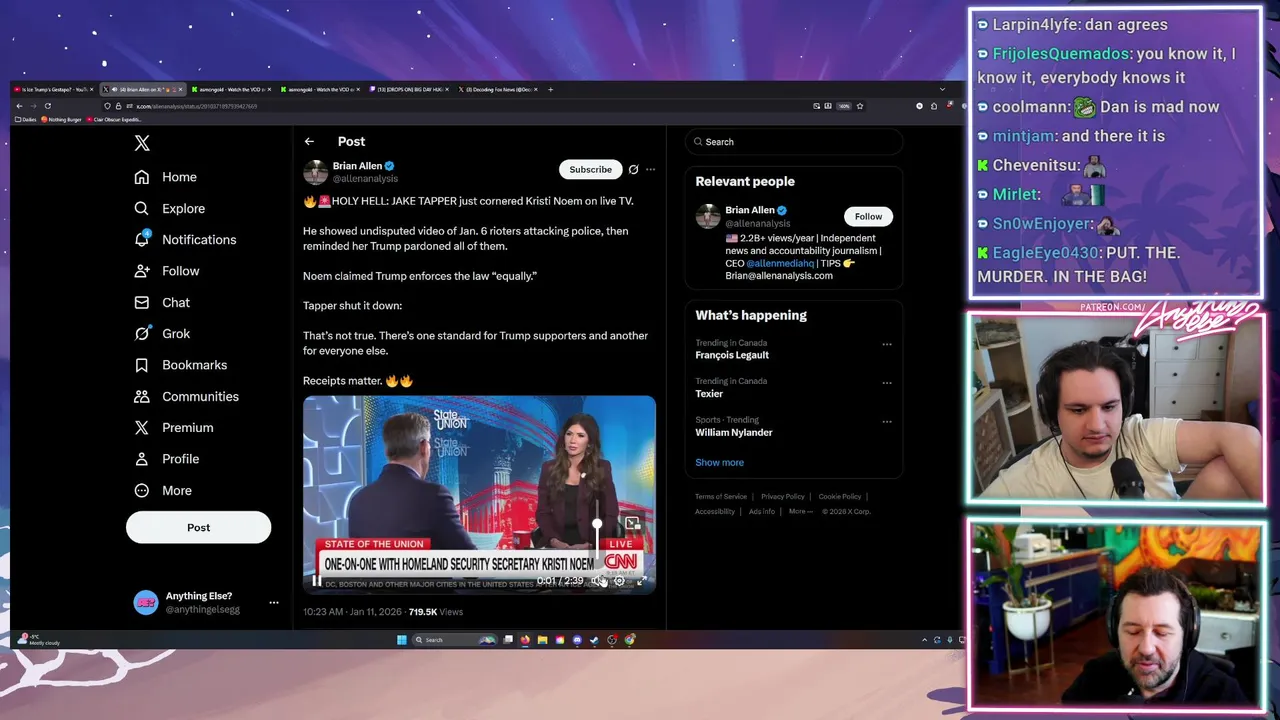Open Chat from the sidebar

click(162, 302)
